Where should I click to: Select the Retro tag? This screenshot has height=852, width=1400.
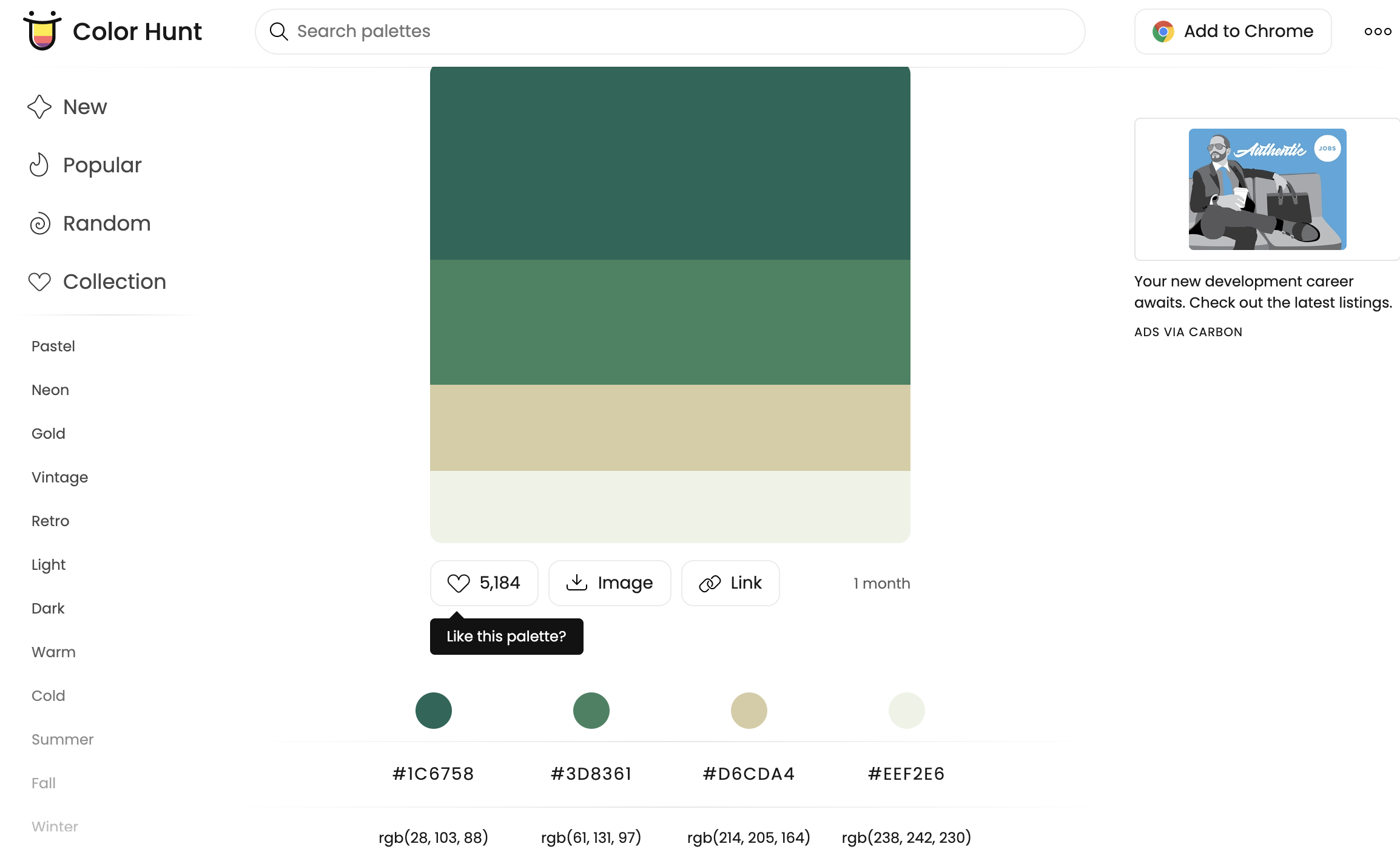coord(50,521)
